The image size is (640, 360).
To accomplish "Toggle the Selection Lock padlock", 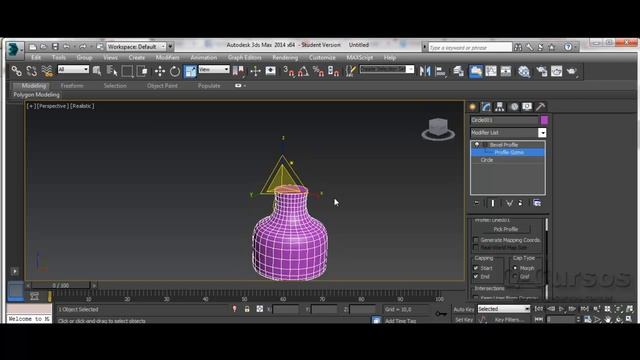I will click(247, 309).
